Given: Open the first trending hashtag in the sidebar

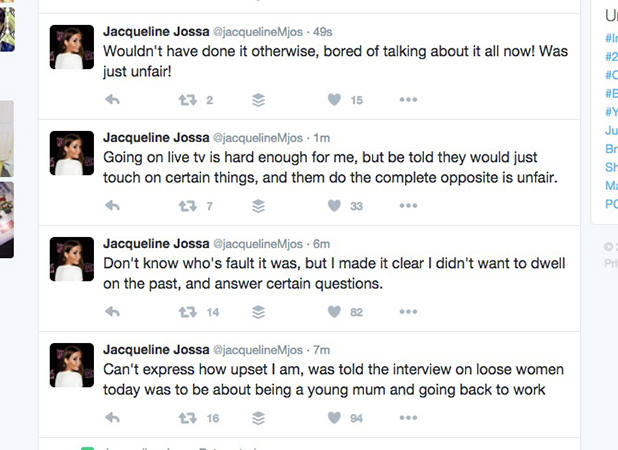Looking at the screenshot, I should pos(611,38).
